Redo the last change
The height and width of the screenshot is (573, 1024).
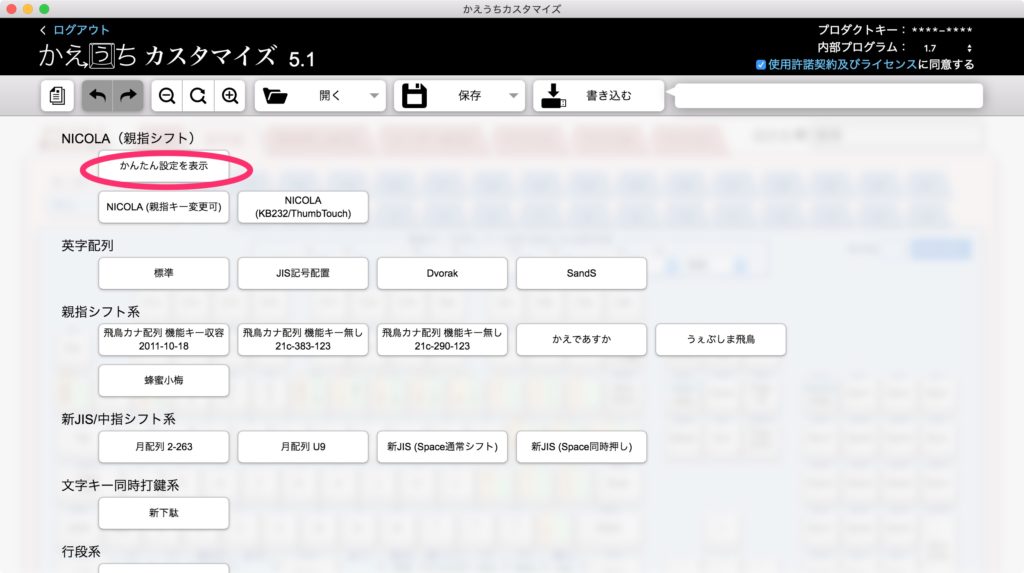(x=129, y=95)
